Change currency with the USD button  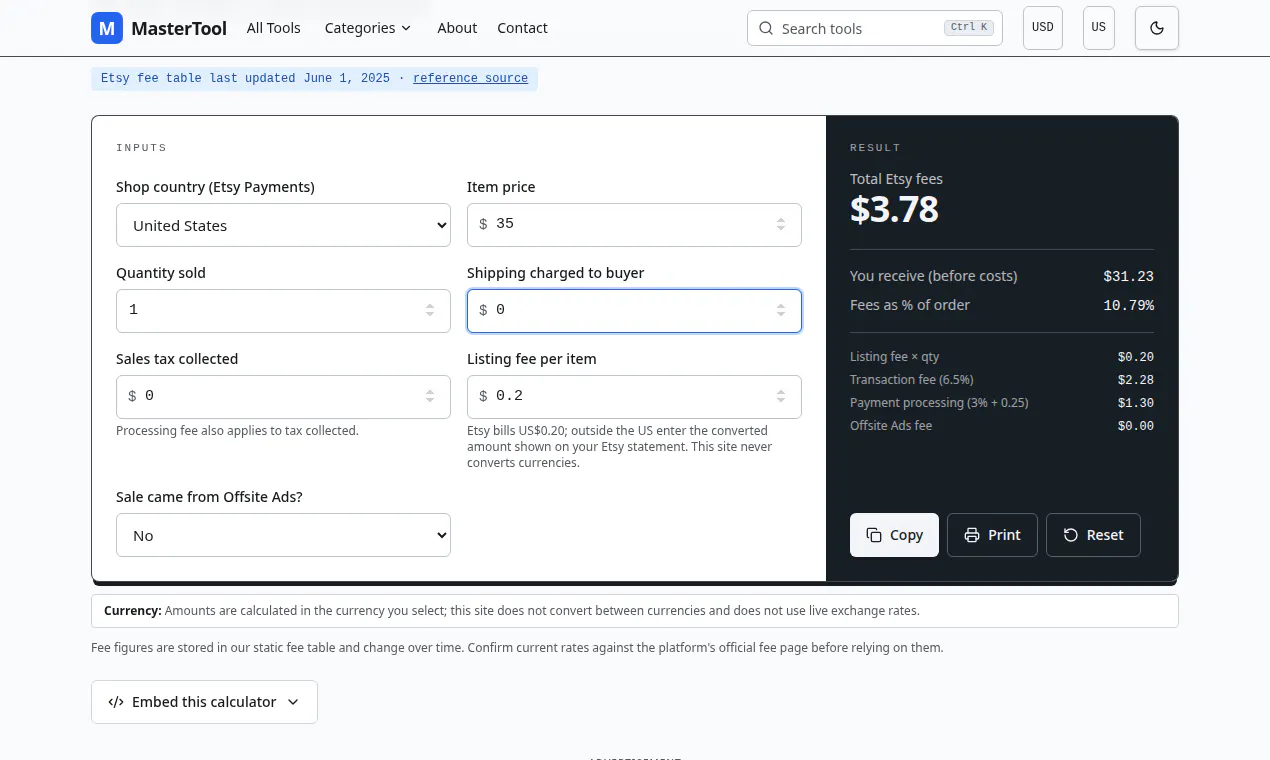(x=1043, y=28)
